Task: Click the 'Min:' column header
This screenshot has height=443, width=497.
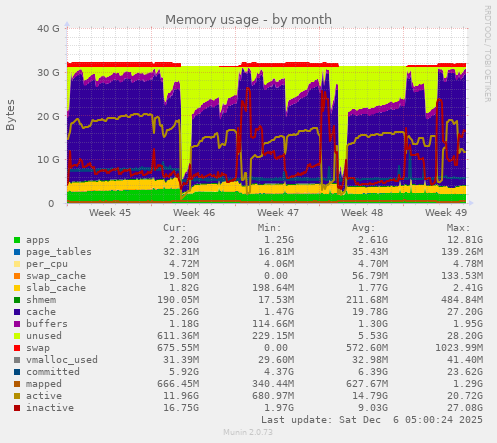Action: click(269, 228)
